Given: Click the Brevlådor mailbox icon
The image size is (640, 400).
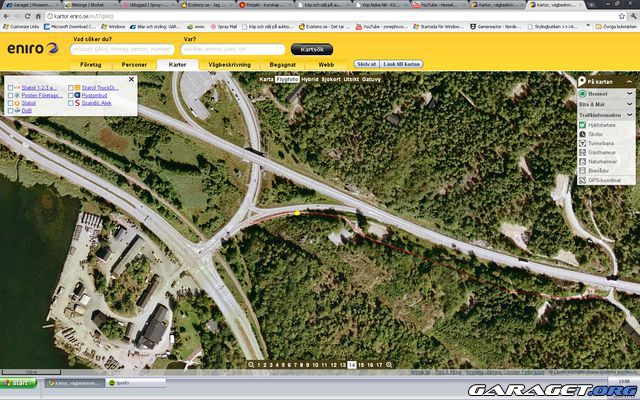Looking at the screenshot, I should tap(581, 170).
